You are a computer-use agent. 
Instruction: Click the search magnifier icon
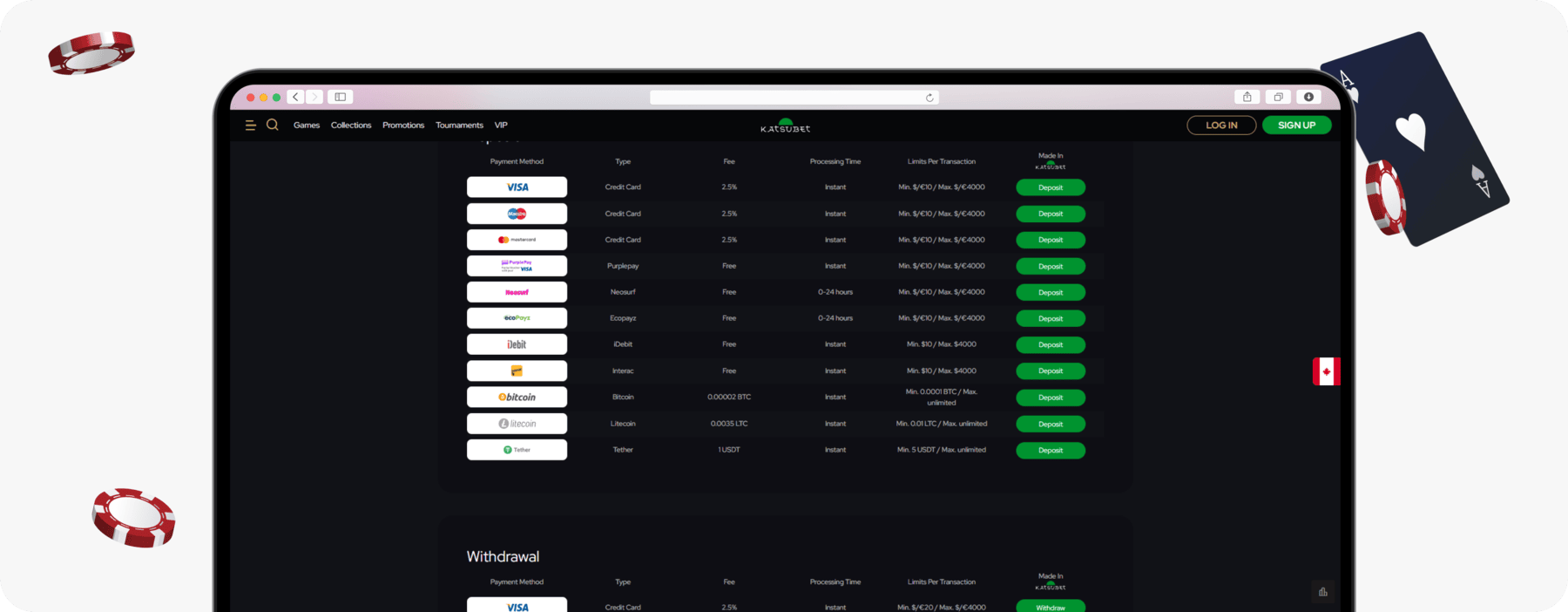pos(273,125)
